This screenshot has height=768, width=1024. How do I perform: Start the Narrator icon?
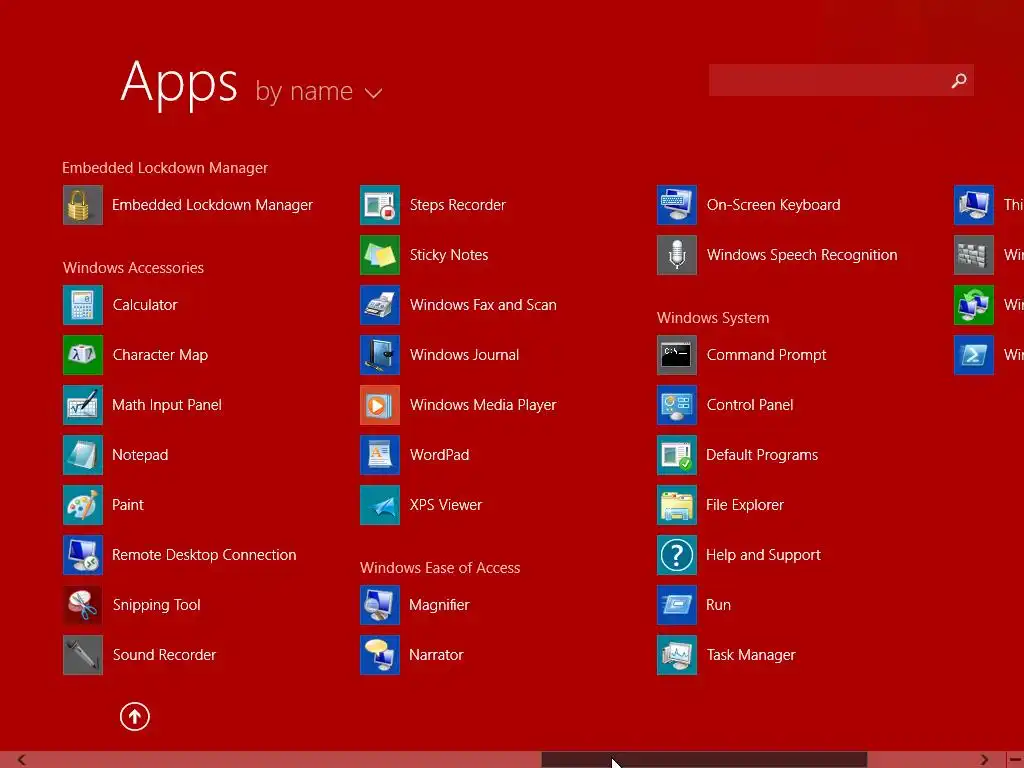pyautogui.click(x=380, y=655)
